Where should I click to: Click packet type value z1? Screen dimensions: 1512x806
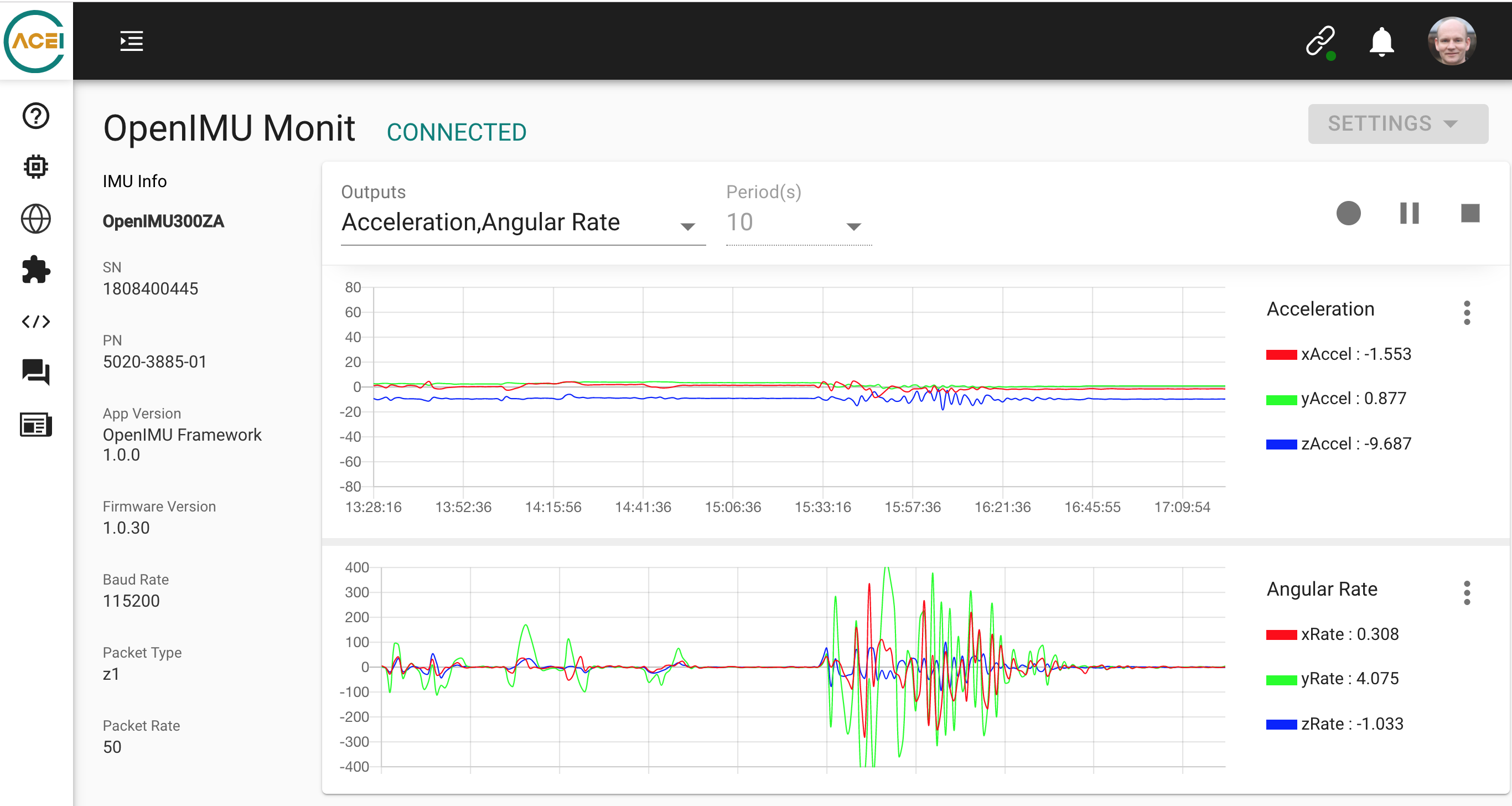pos(111,674)
